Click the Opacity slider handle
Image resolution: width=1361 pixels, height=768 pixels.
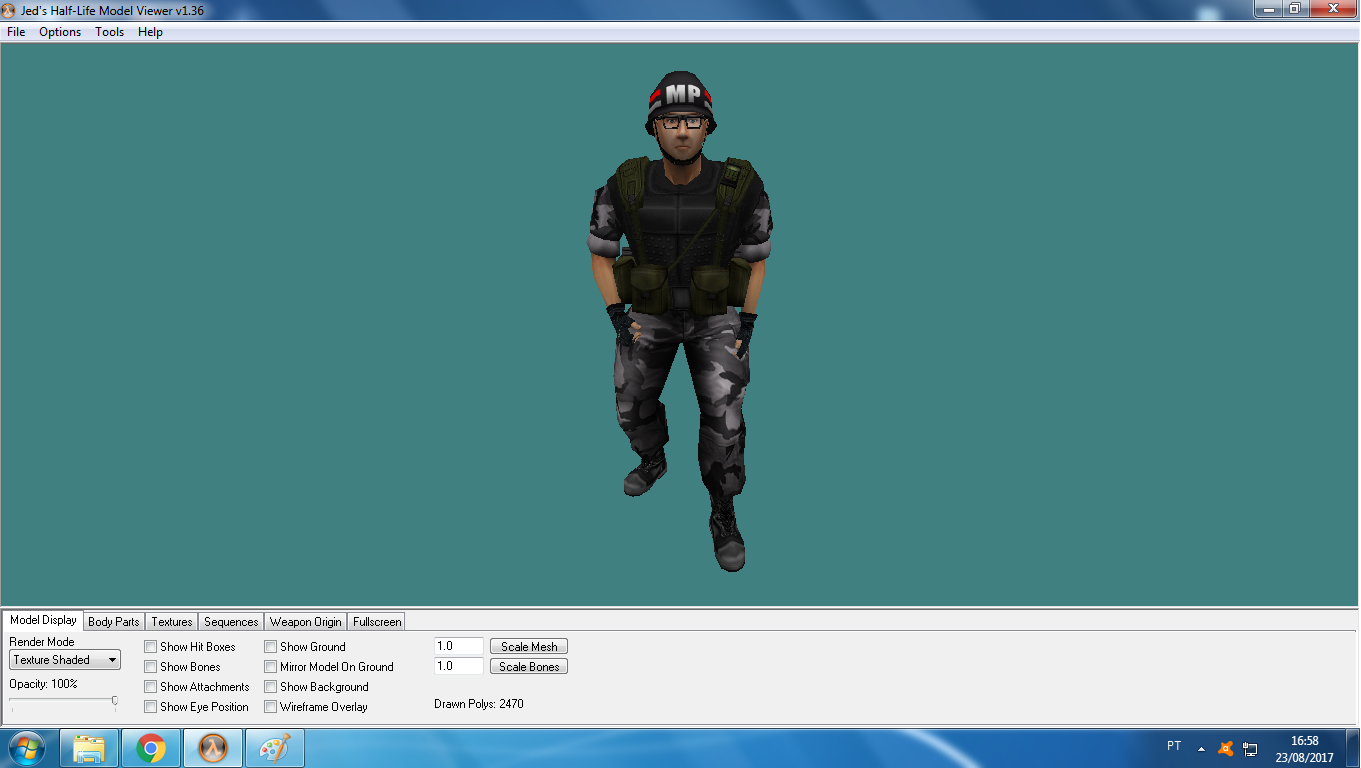(115, 701)
